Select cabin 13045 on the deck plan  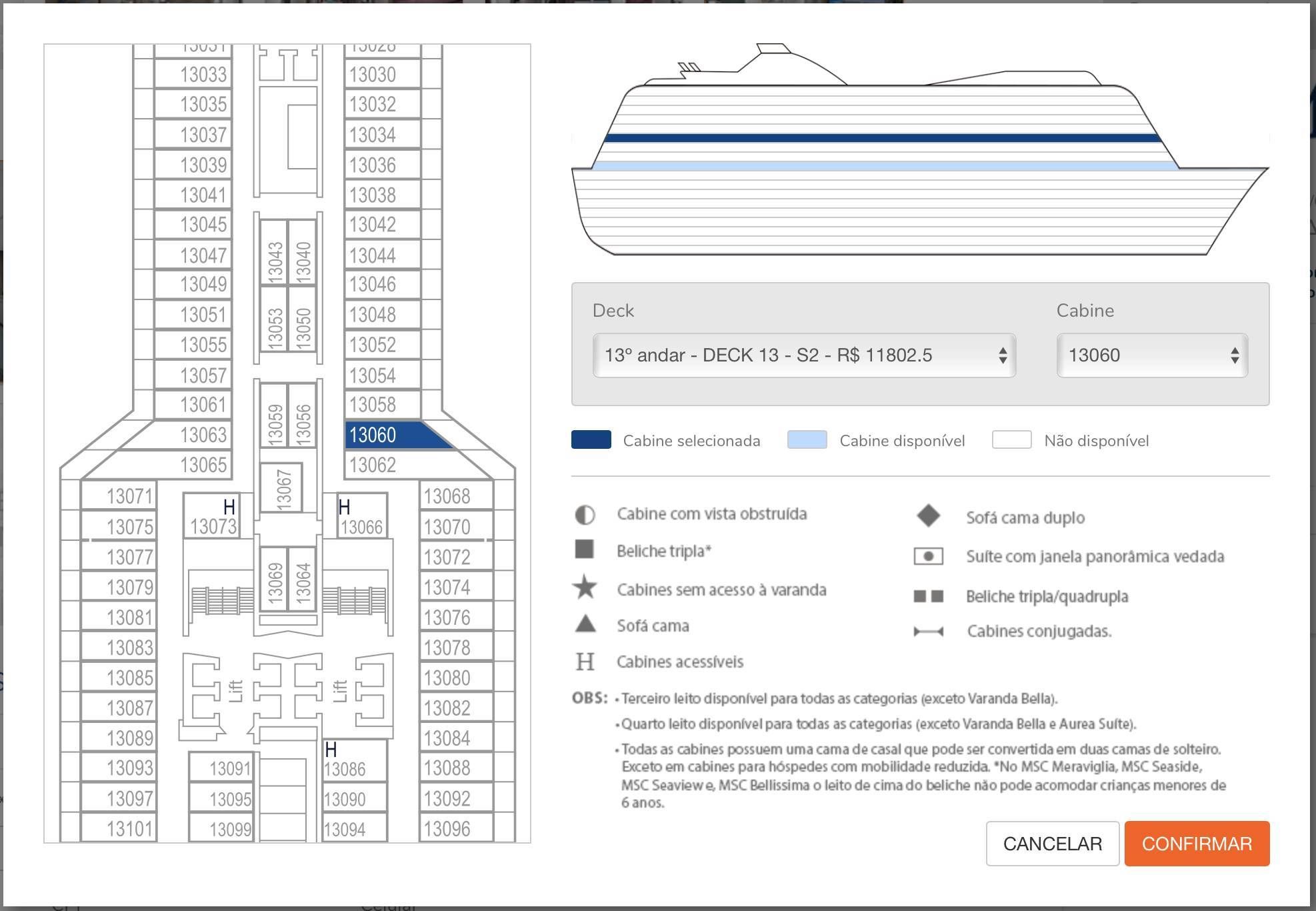(193, 225)
